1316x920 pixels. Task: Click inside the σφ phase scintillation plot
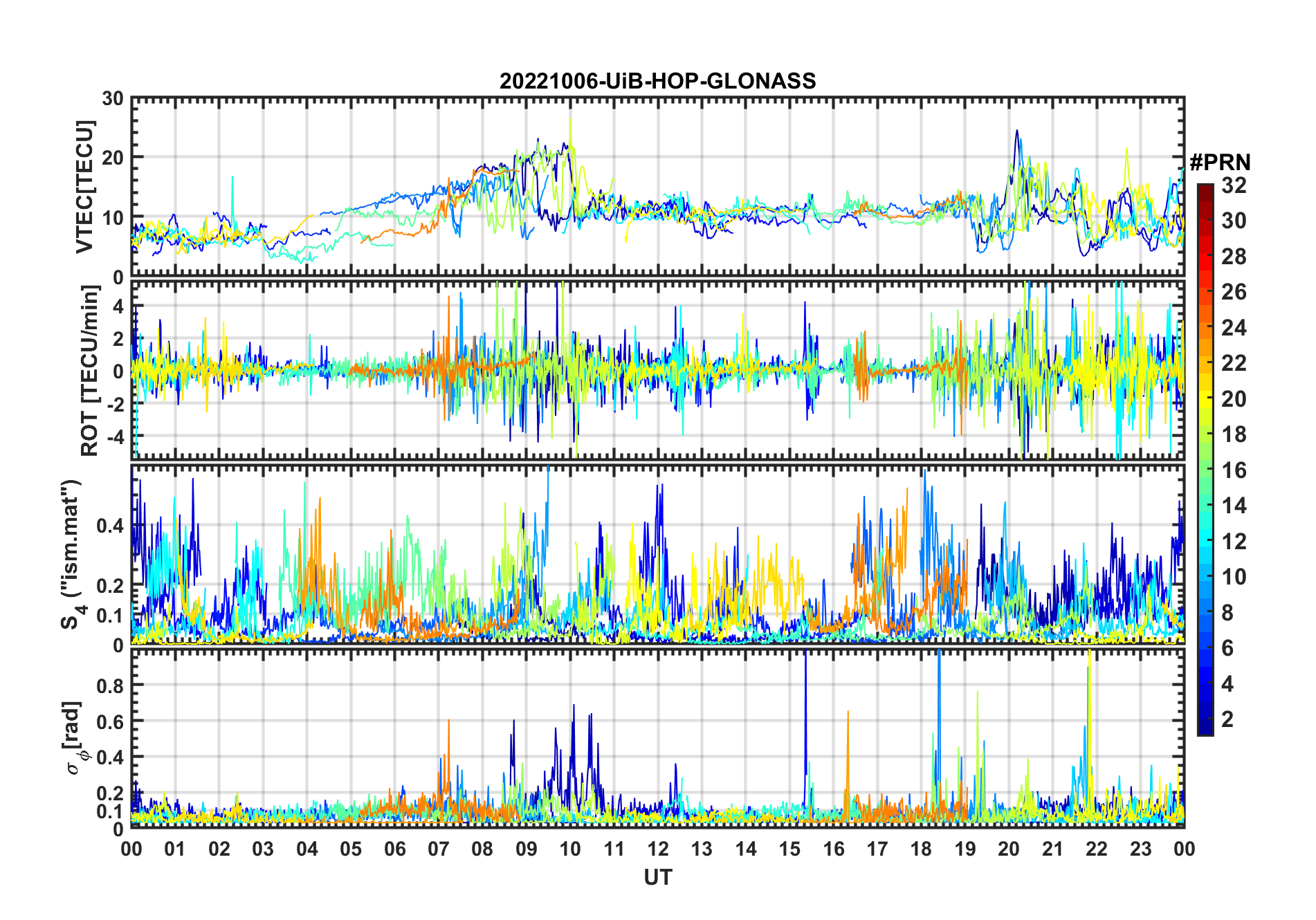[658, 738]
